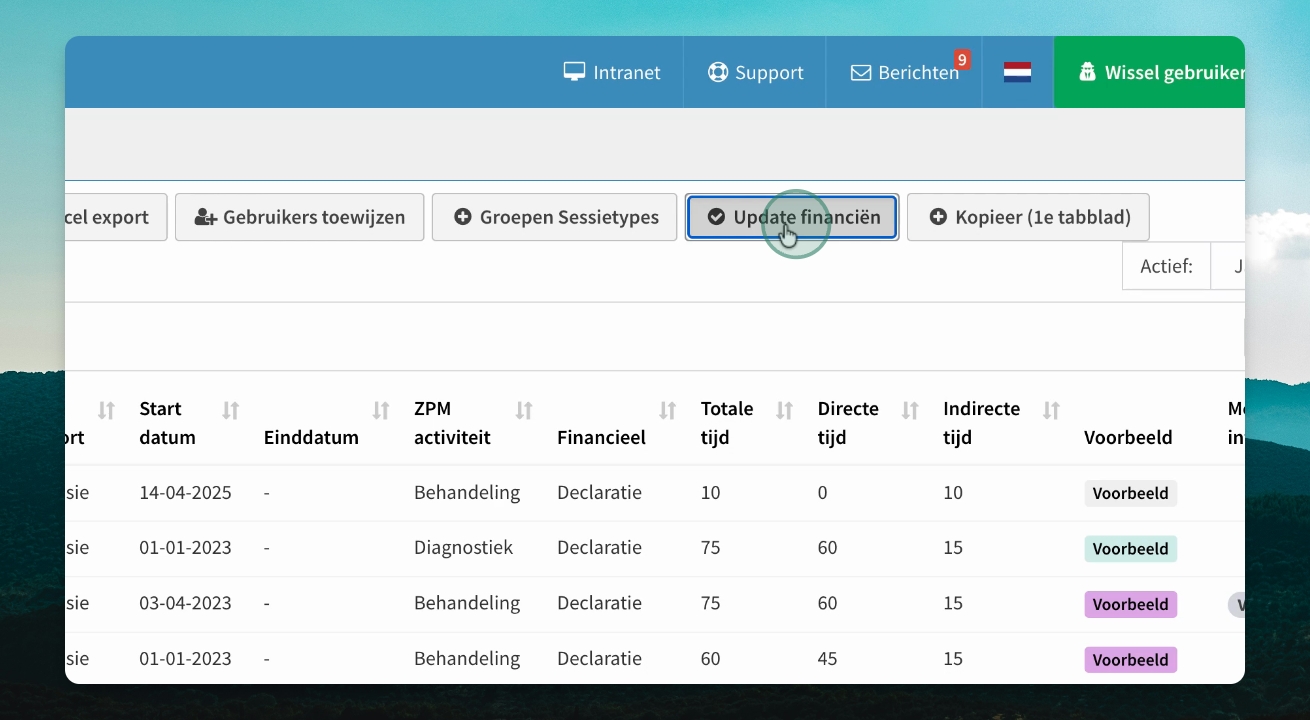The image size is (1310, 720).
Task: Click the purple Voorbeeld badge in the 03-04-2023 row
Action: point(1130,605)
